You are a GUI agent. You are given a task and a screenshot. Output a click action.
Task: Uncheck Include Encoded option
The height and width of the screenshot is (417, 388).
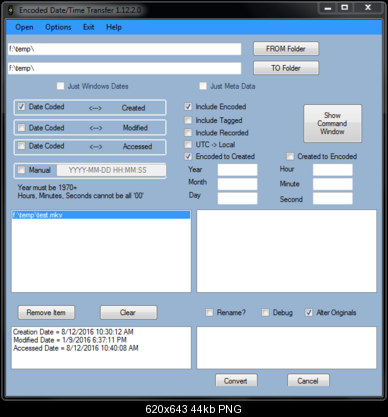click(x=188, y=107)
